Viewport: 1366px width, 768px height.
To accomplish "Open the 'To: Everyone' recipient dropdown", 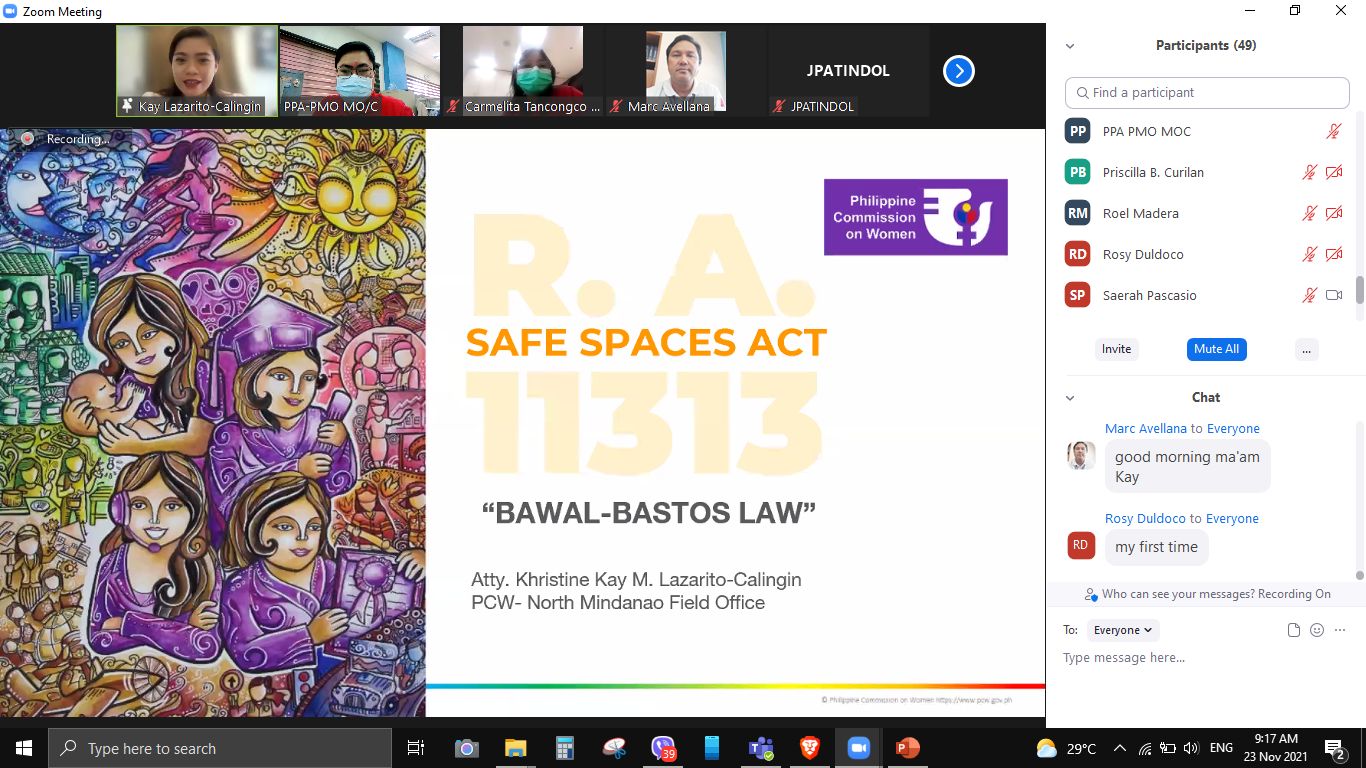I will click(1122, 630).
